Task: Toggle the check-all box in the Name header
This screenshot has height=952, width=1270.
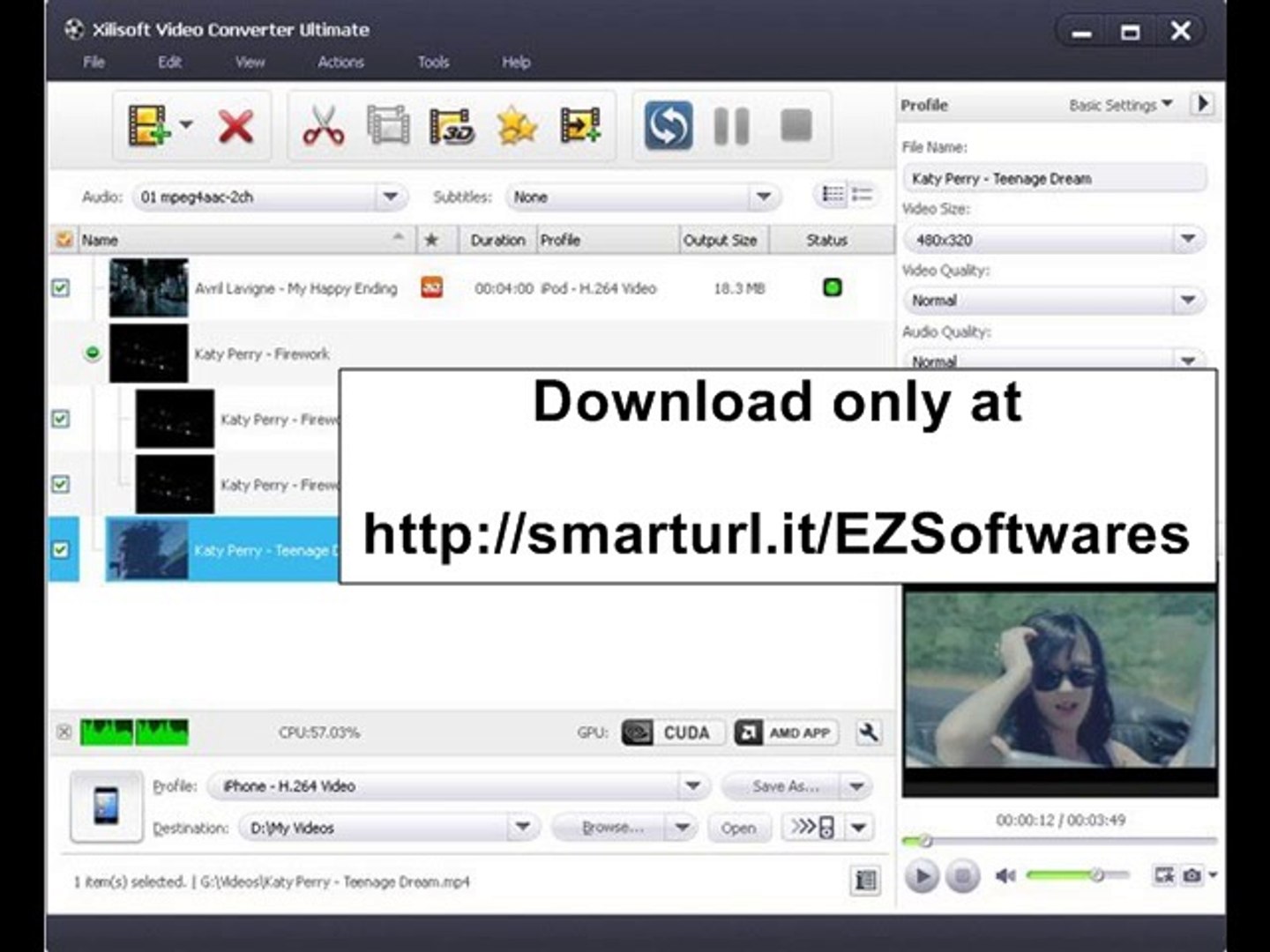Action: (x=63, y=240)
